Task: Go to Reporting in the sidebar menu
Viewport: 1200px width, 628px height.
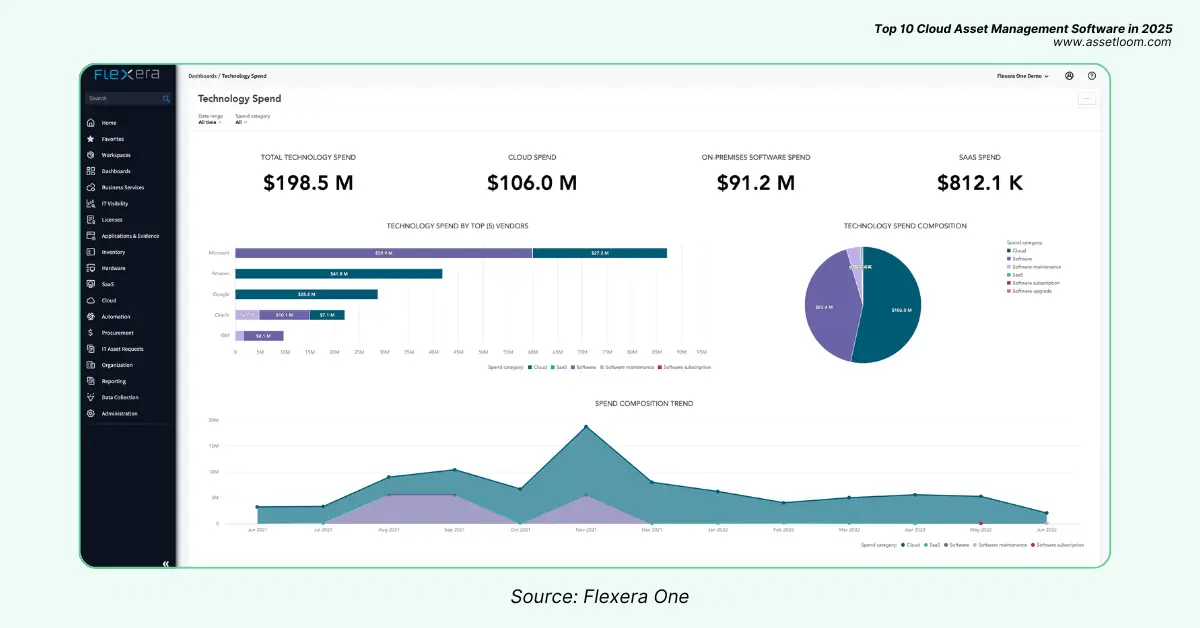Action: [x=113, y=381]
